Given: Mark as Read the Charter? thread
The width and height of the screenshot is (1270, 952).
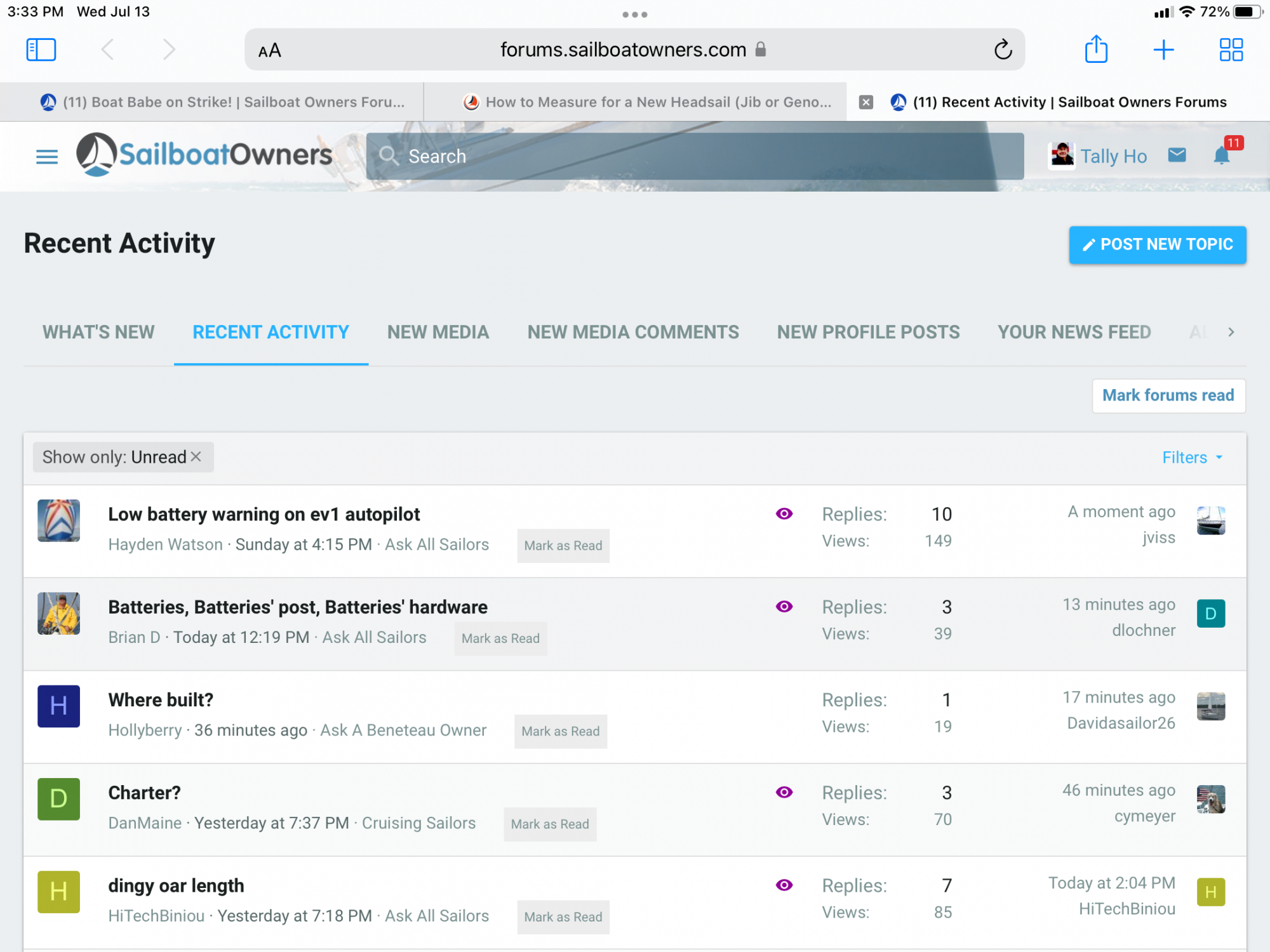Looking at the screenshot, I should (550, 824).
